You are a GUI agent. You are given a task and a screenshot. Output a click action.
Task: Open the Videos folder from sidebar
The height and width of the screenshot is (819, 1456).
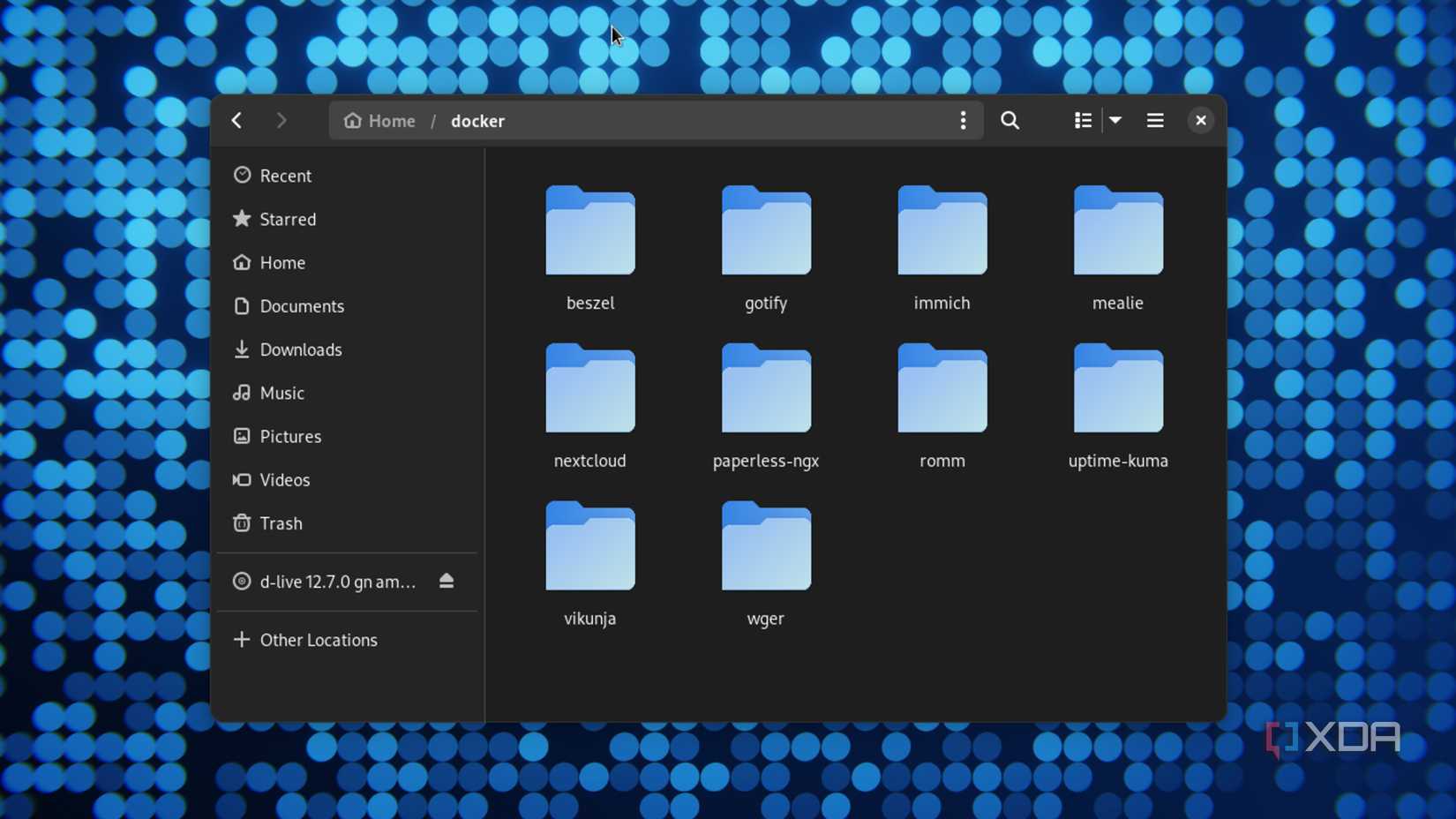pyautogui.click(x=284, y=479)
